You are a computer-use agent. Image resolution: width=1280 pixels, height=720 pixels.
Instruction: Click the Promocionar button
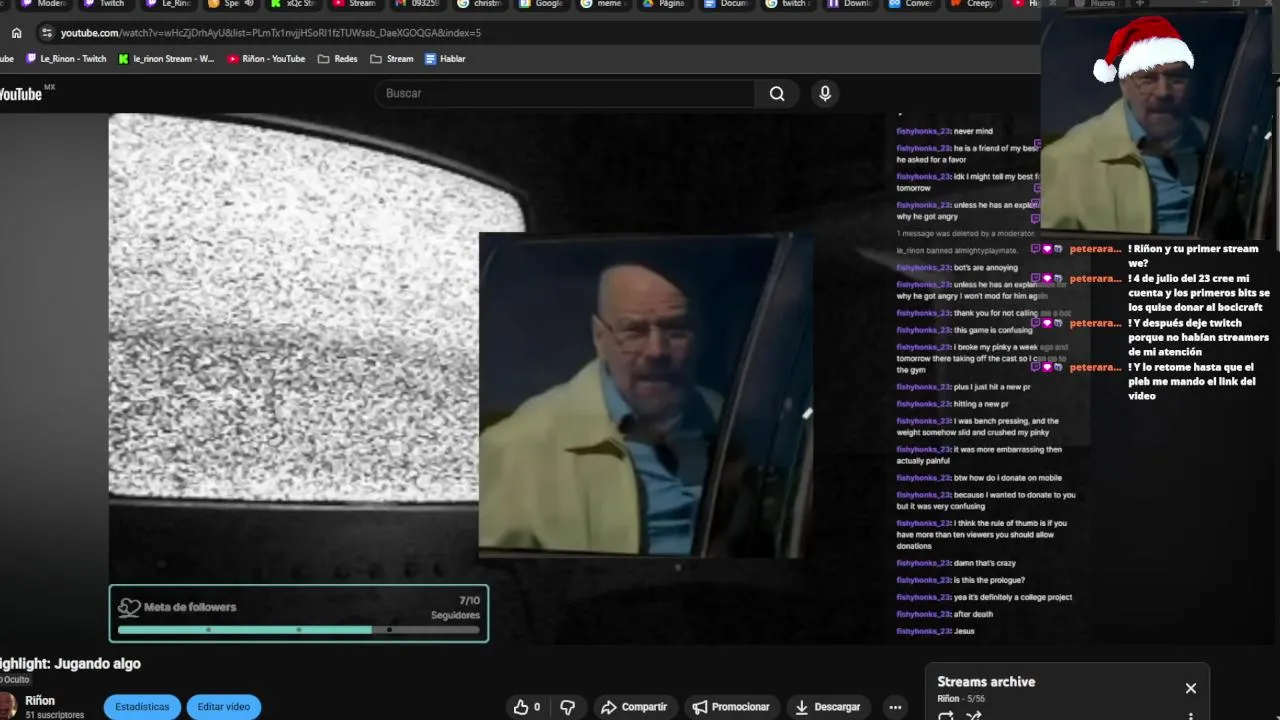(731, 707)
